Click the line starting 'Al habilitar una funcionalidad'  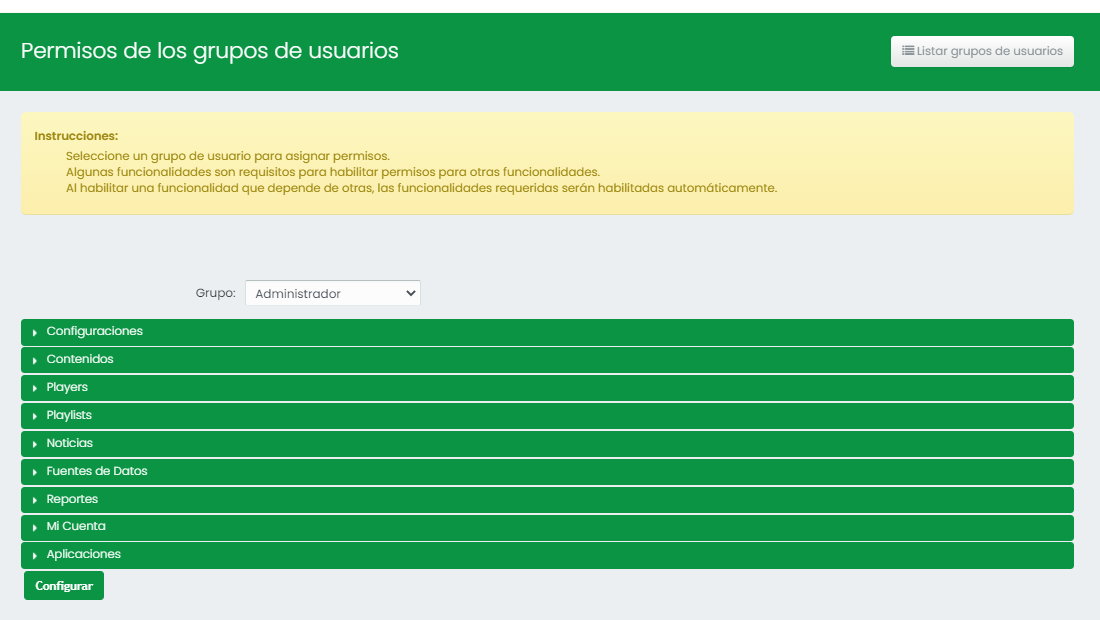point(422,188)
